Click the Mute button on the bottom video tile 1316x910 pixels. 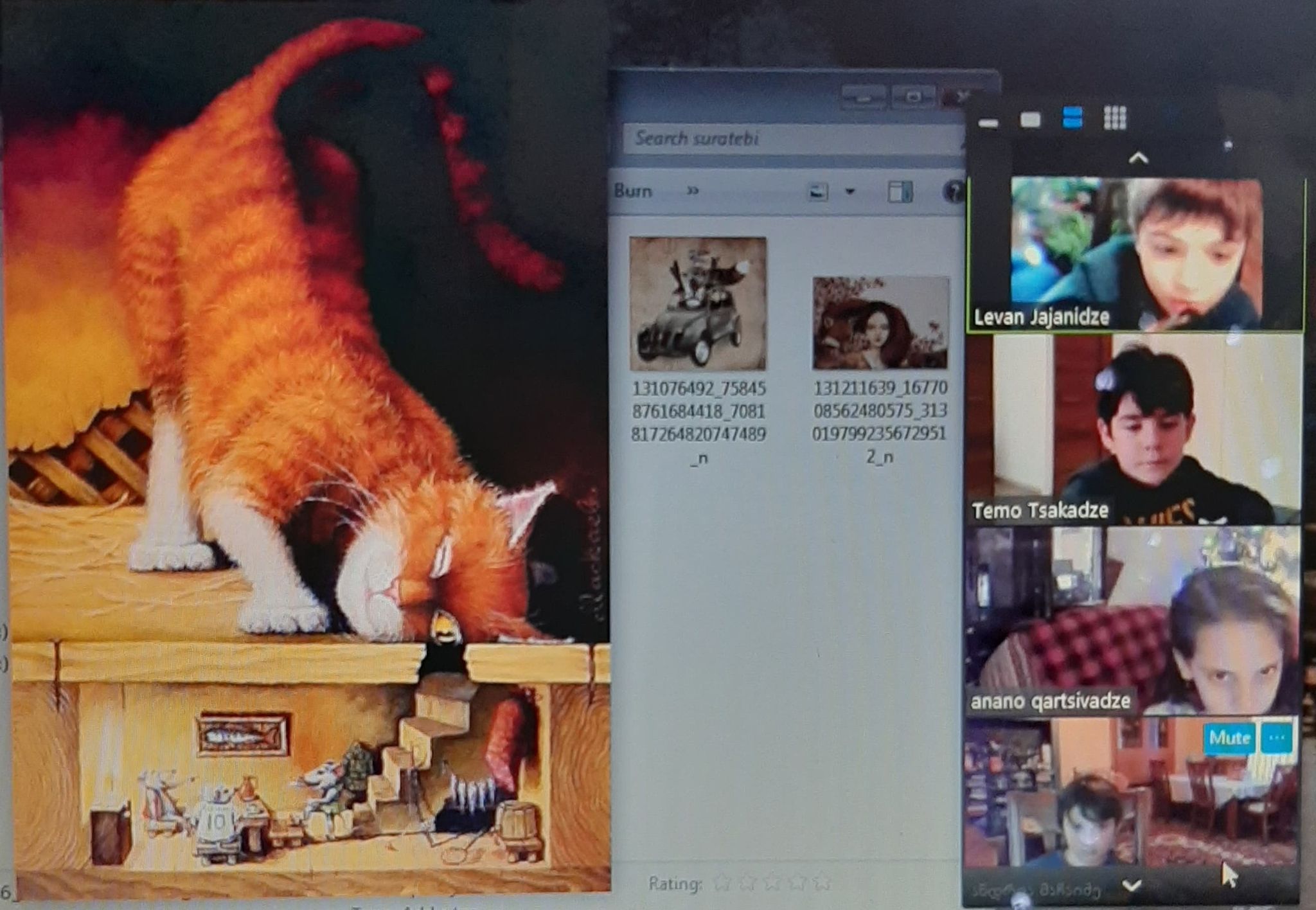pos(1229,738)
